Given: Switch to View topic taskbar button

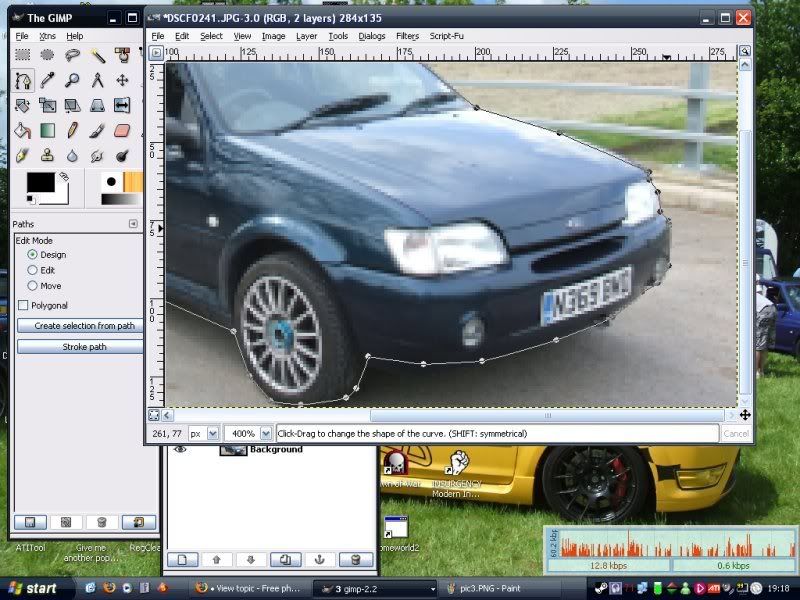Looking at the screenshot, I should tap(248, 589).
